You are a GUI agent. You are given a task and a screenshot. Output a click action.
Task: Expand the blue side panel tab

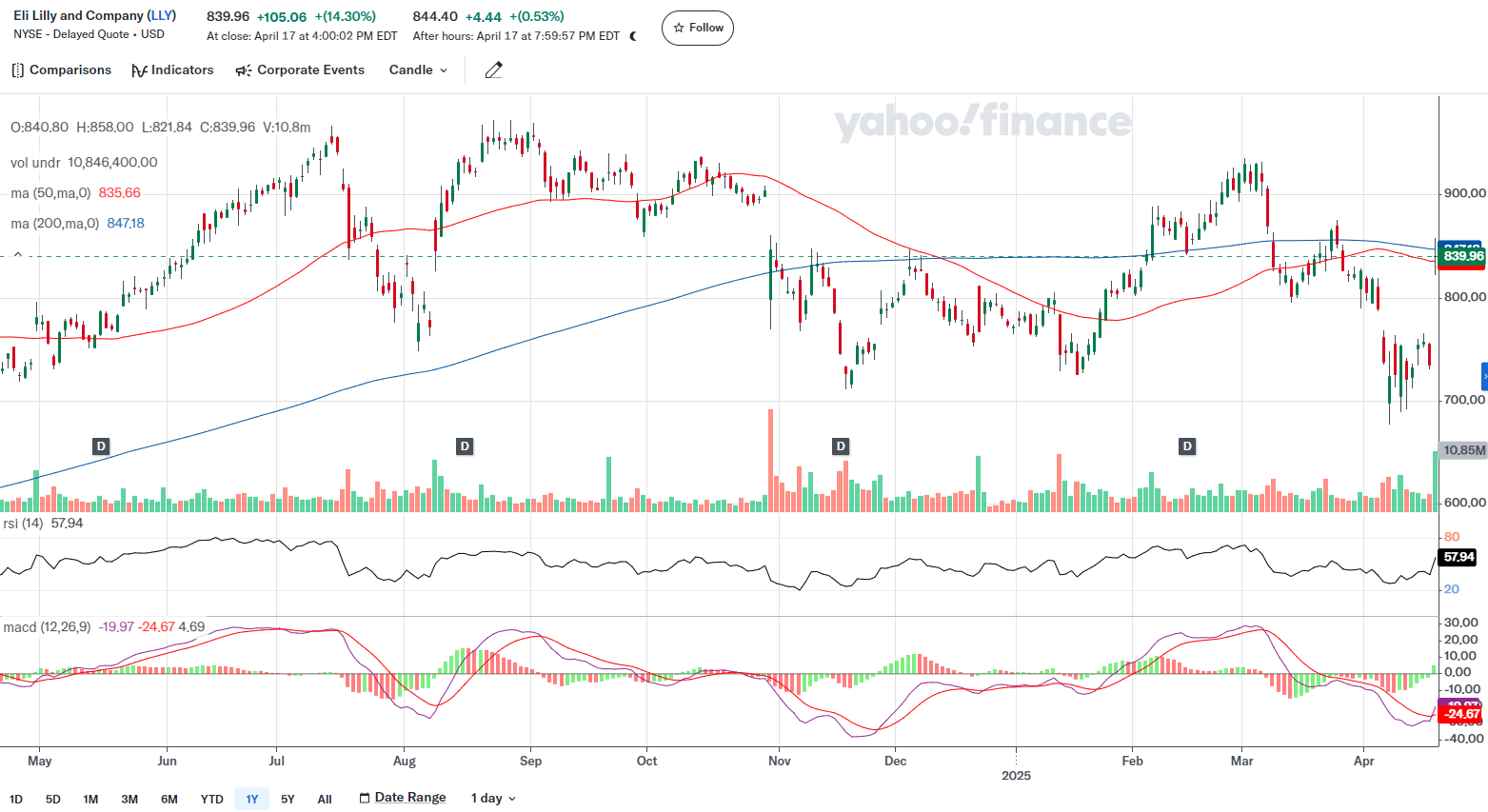[1484, 377]
